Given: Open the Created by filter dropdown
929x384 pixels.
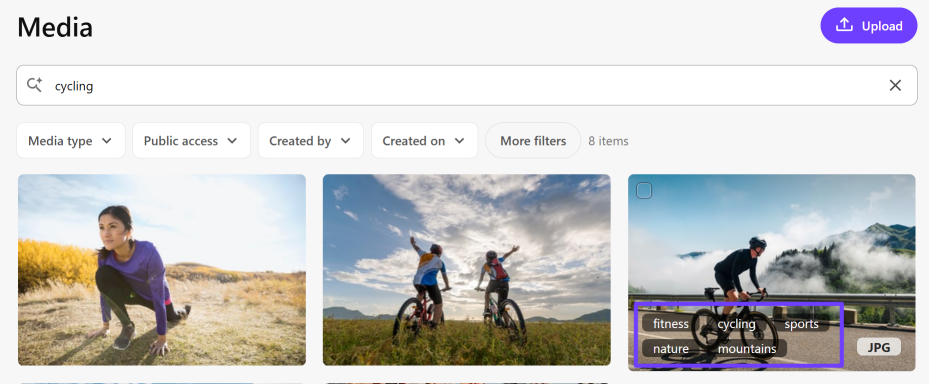Looking at the screenshot, I should 310,140.
